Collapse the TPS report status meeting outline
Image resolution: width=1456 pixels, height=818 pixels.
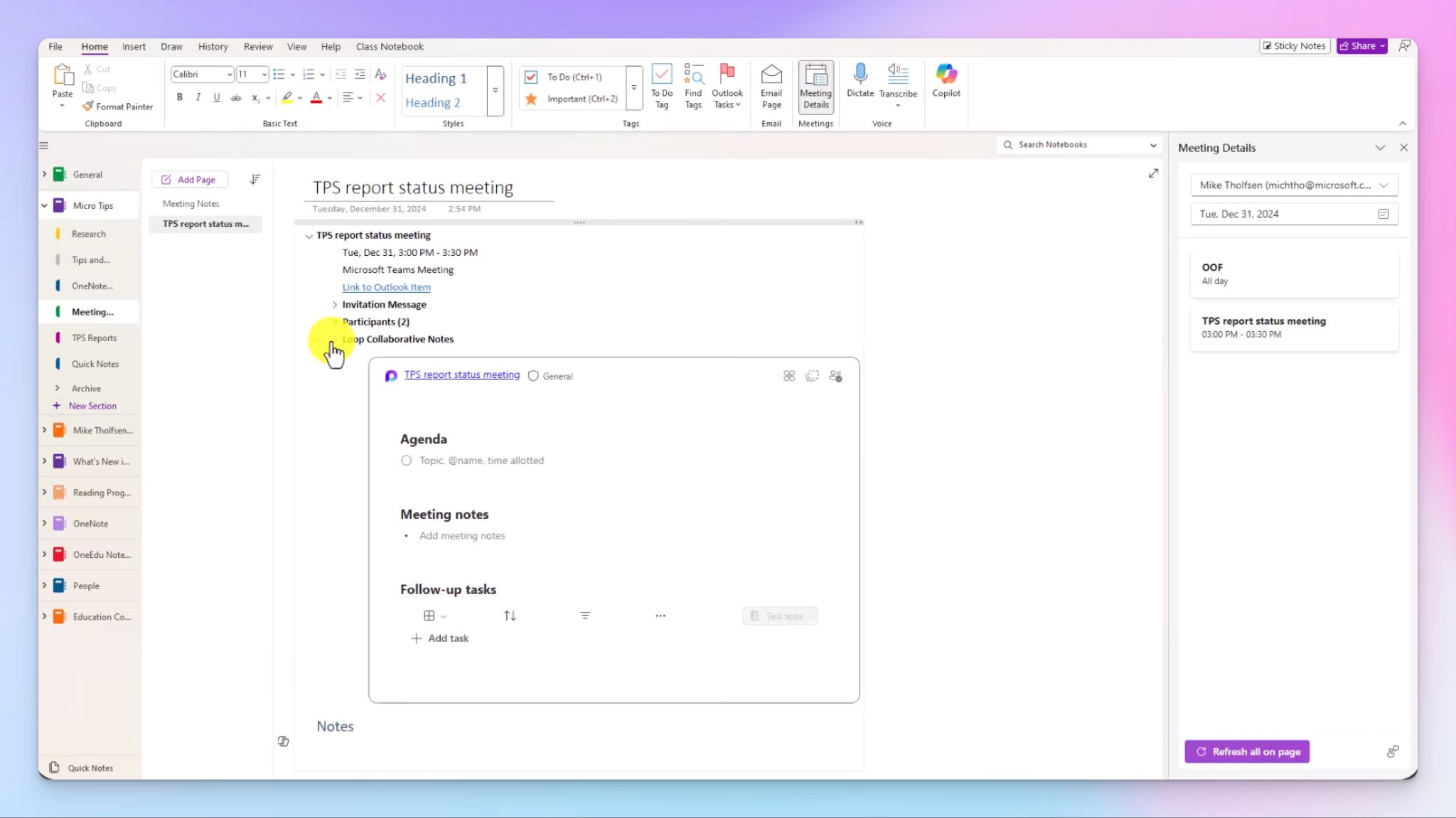click(x=309, y=236)
